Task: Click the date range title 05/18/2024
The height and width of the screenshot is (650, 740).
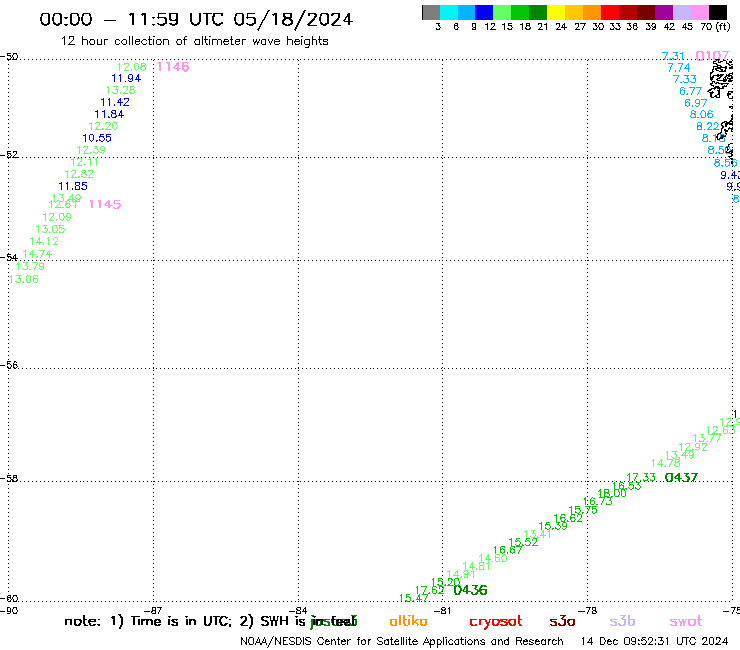Action: 293,19
